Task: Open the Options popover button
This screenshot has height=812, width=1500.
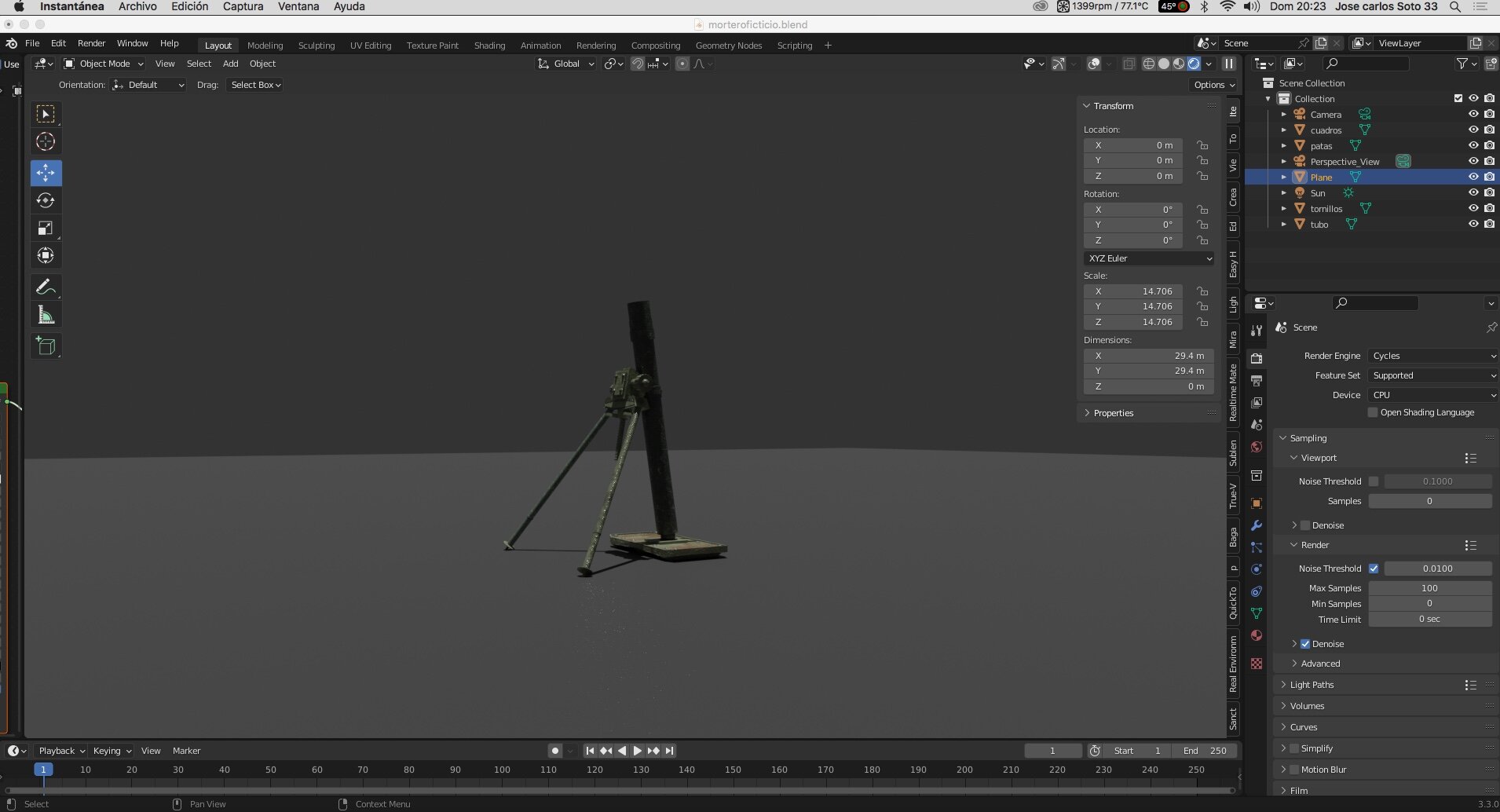Action: pos(1214,85)
